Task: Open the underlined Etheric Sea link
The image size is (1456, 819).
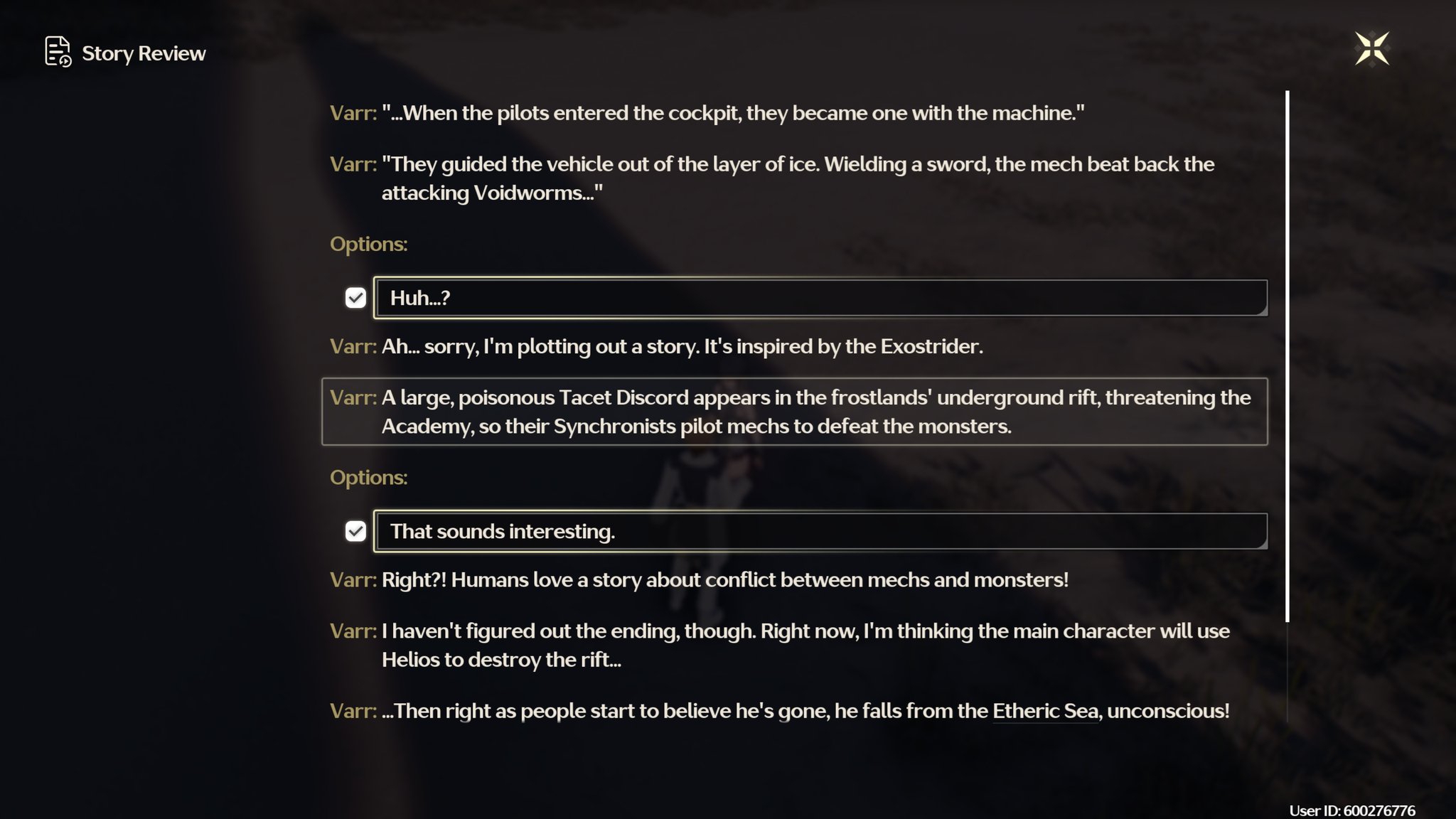Action: 1045,711
